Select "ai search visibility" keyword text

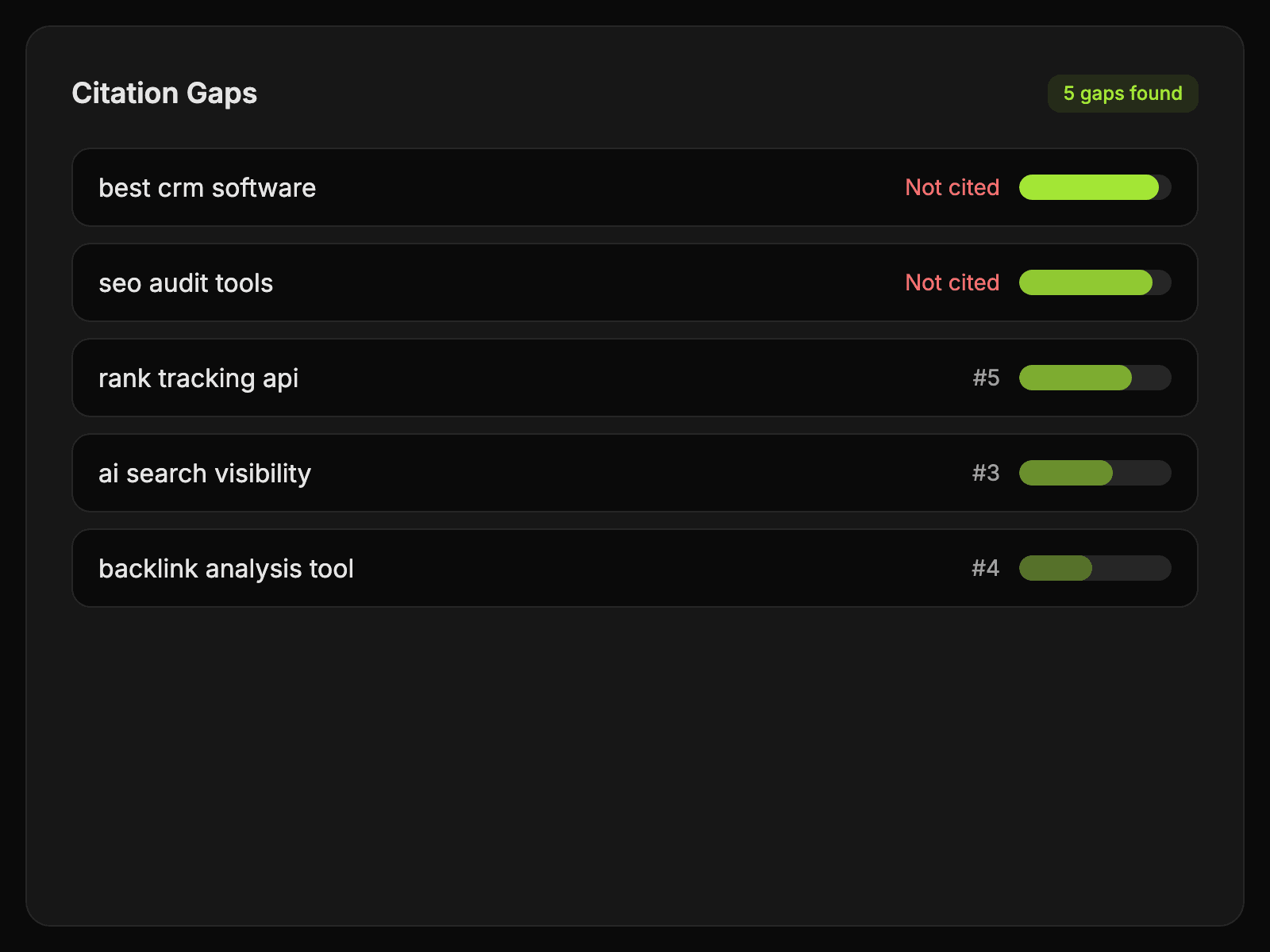(205, 474)
